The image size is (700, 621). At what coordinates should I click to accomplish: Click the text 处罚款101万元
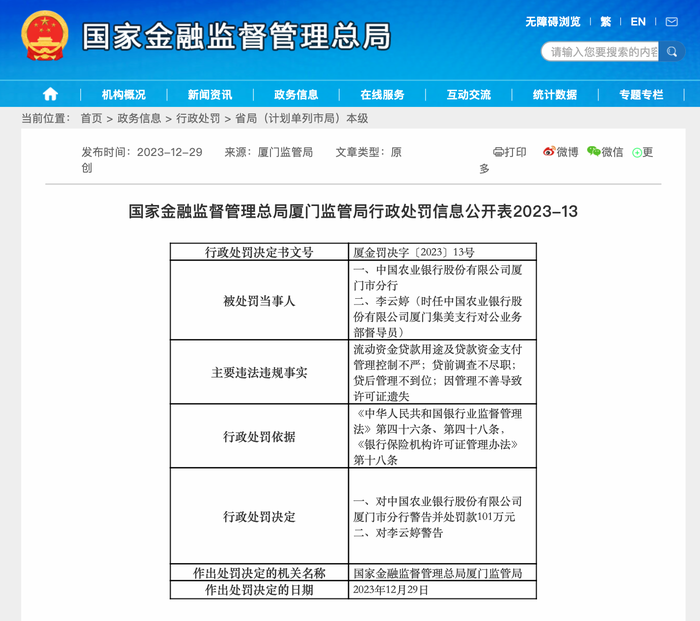pos(474,517)
